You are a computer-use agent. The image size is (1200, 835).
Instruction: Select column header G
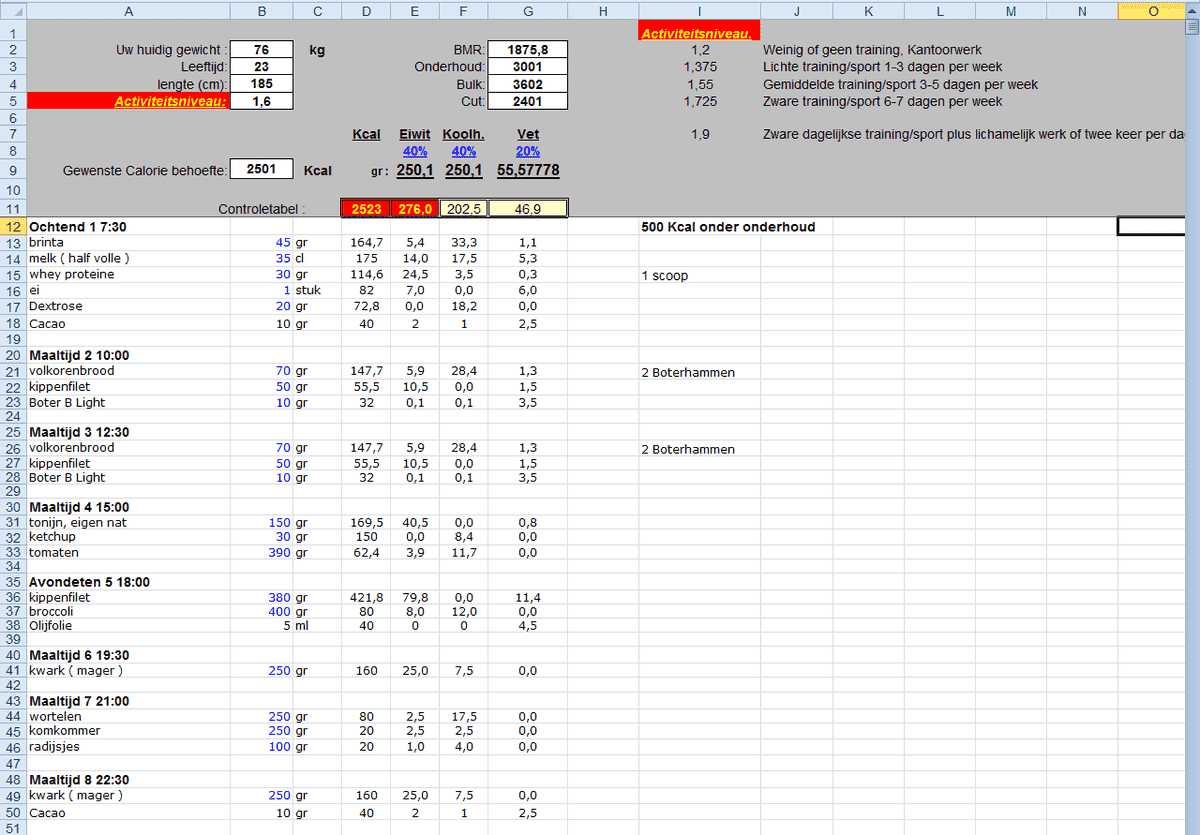click(x=527, y=11)
